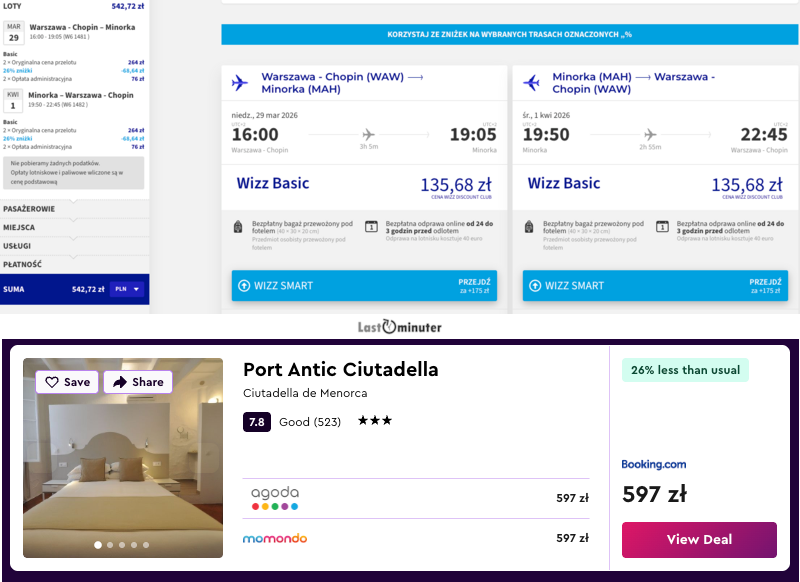800x582 pixels.
Task: Click the Lastminuter logo
Action: pyautogui.click(x=400, y=327)
